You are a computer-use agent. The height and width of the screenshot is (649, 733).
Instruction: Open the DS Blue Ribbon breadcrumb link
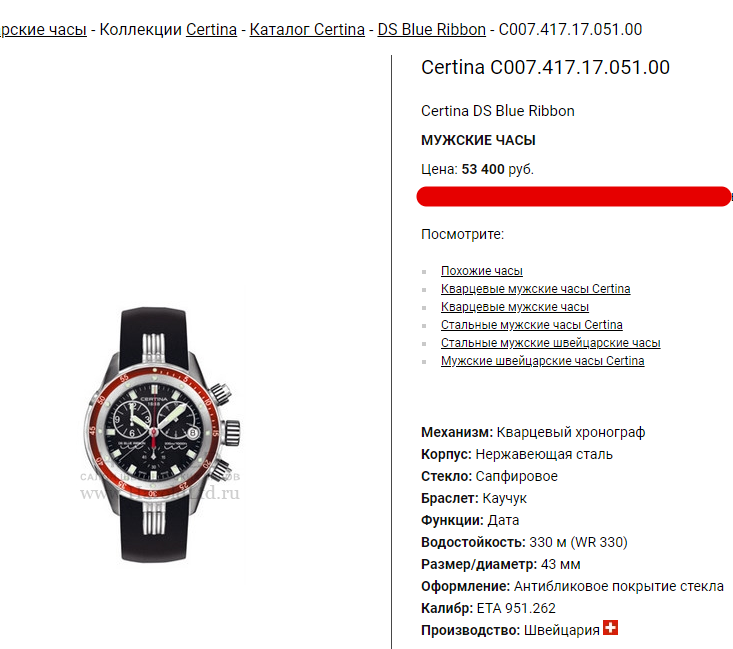pos(431,29)
